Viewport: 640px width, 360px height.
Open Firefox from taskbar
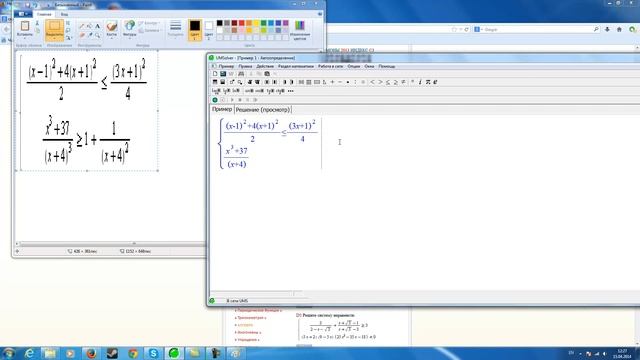(91, 353)
